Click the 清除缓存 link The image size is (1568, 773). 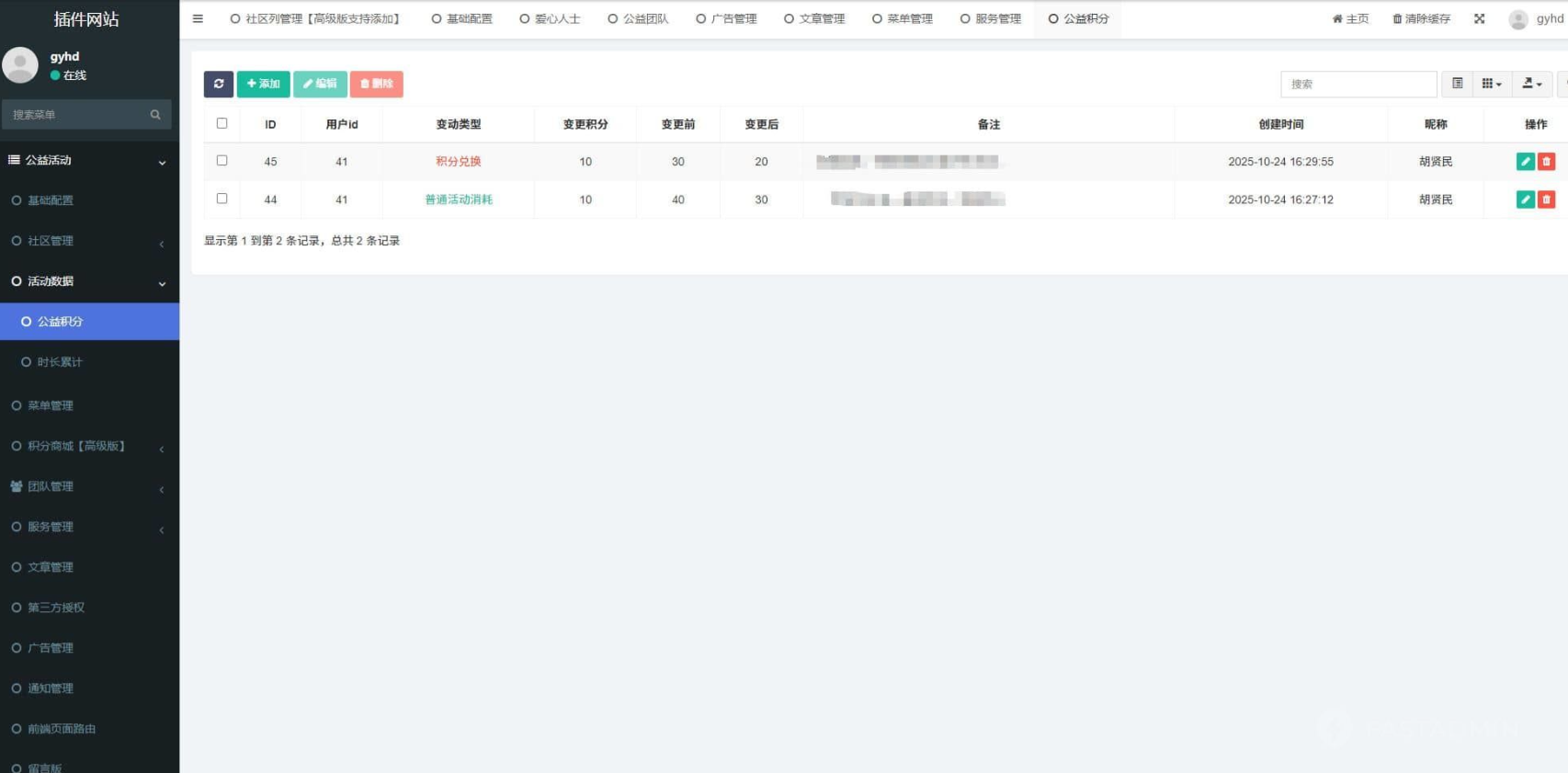(1421, 18)
